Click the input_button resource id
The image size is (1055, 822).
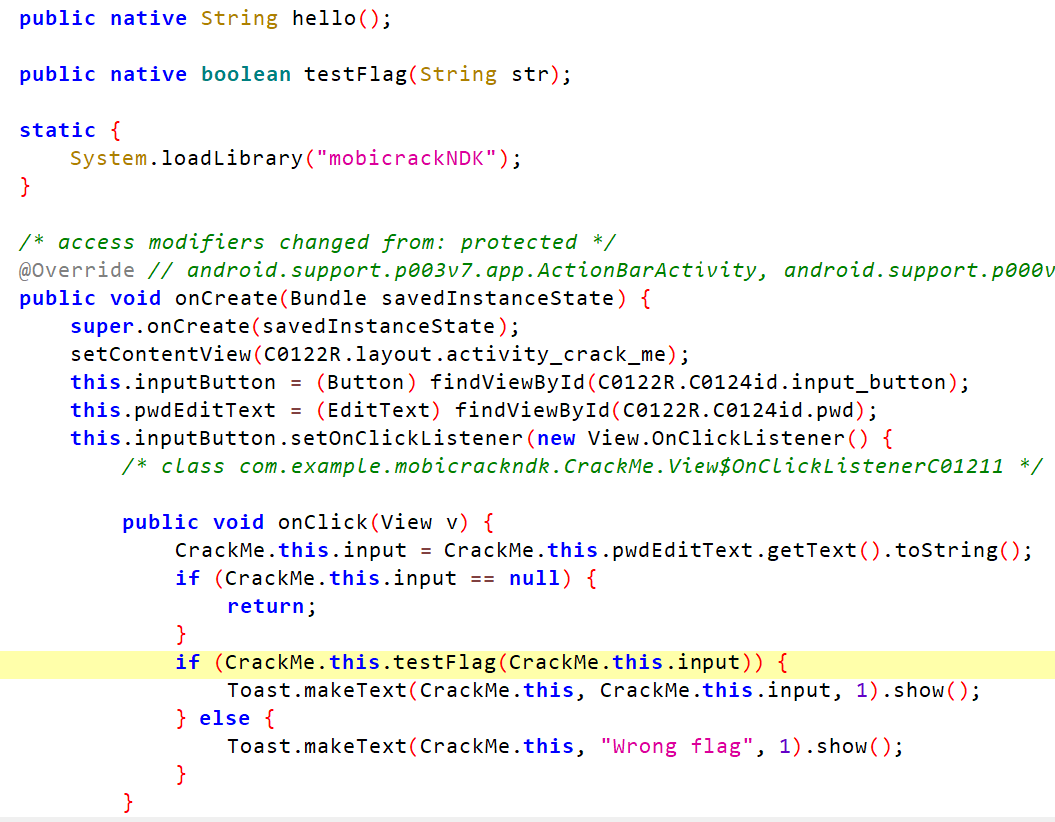point(868,382)
